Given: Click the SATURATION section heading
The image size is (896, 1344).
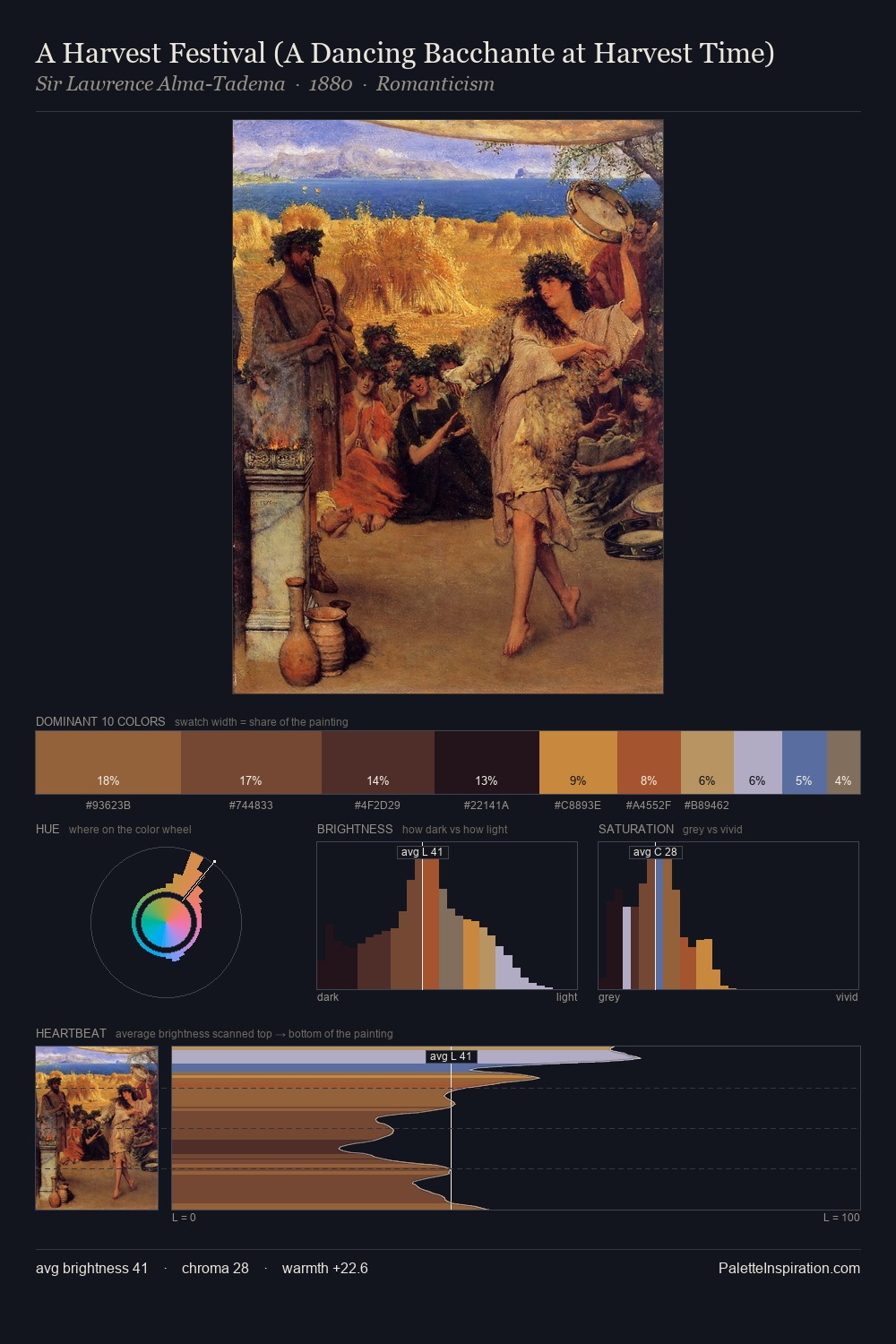Looking at the screenshot, I should coord(636,829).
